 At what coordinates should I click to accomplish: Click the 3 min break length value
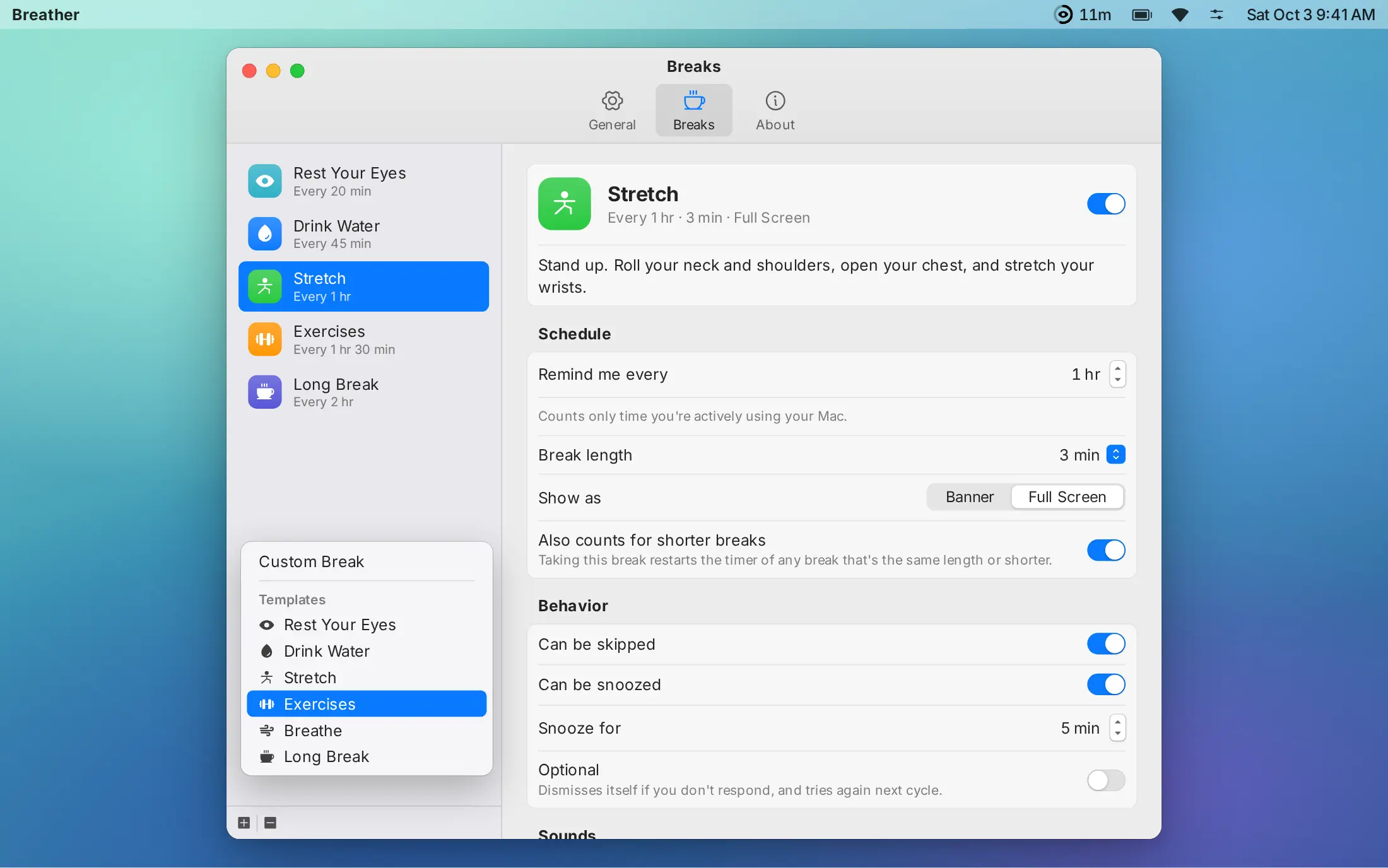click(x=1079, y=455)
